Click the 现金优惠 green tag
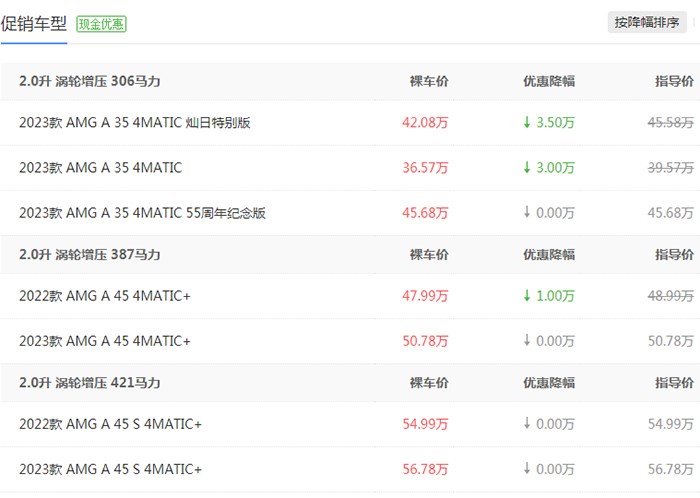The image size is (700, 498). (x=101, y=24)
